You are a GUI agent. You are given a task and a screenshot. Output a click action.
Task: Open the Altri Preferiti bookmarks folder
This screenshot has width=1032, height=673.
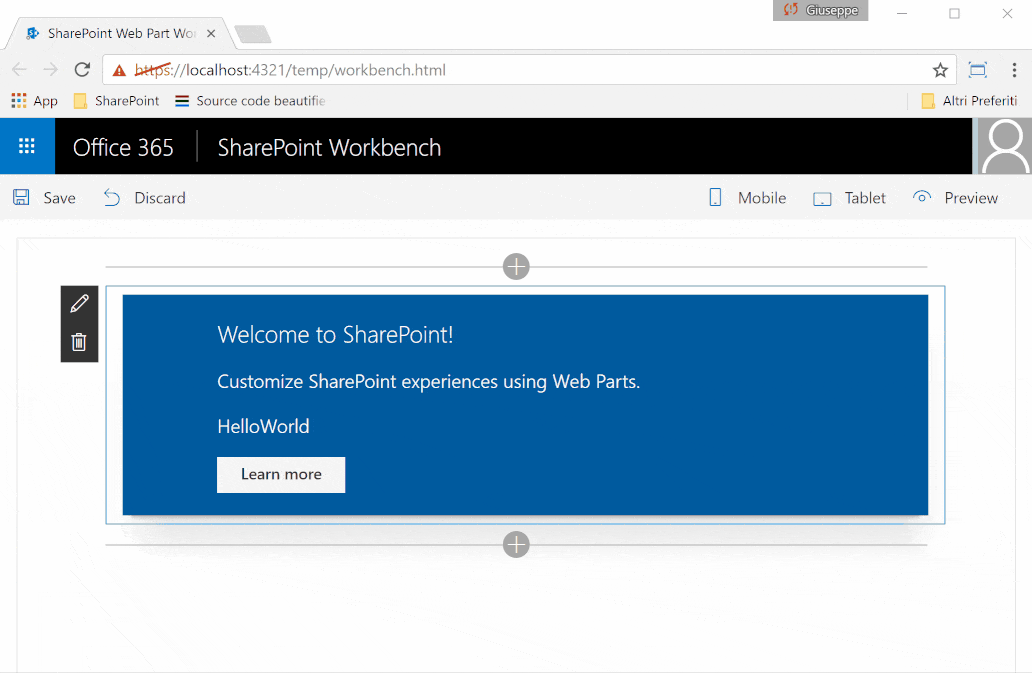coord(969,101)
